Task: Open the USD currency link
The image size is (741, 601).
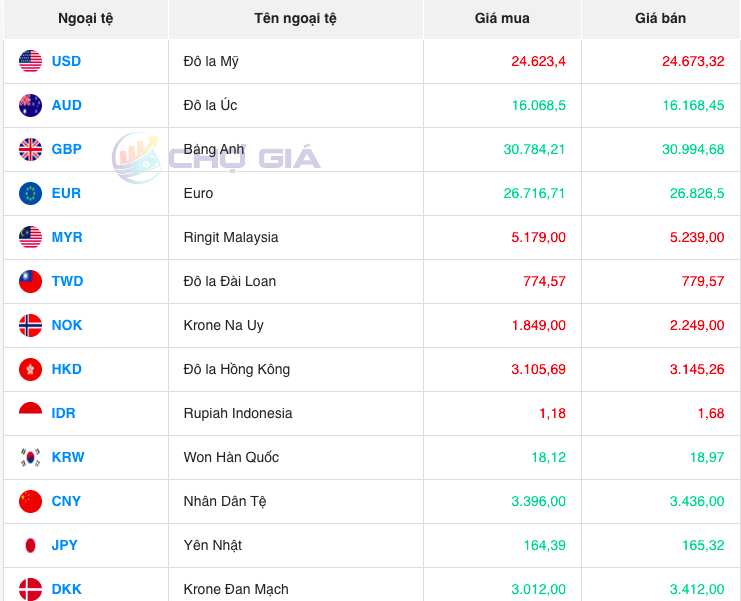Action: [66, 61]
